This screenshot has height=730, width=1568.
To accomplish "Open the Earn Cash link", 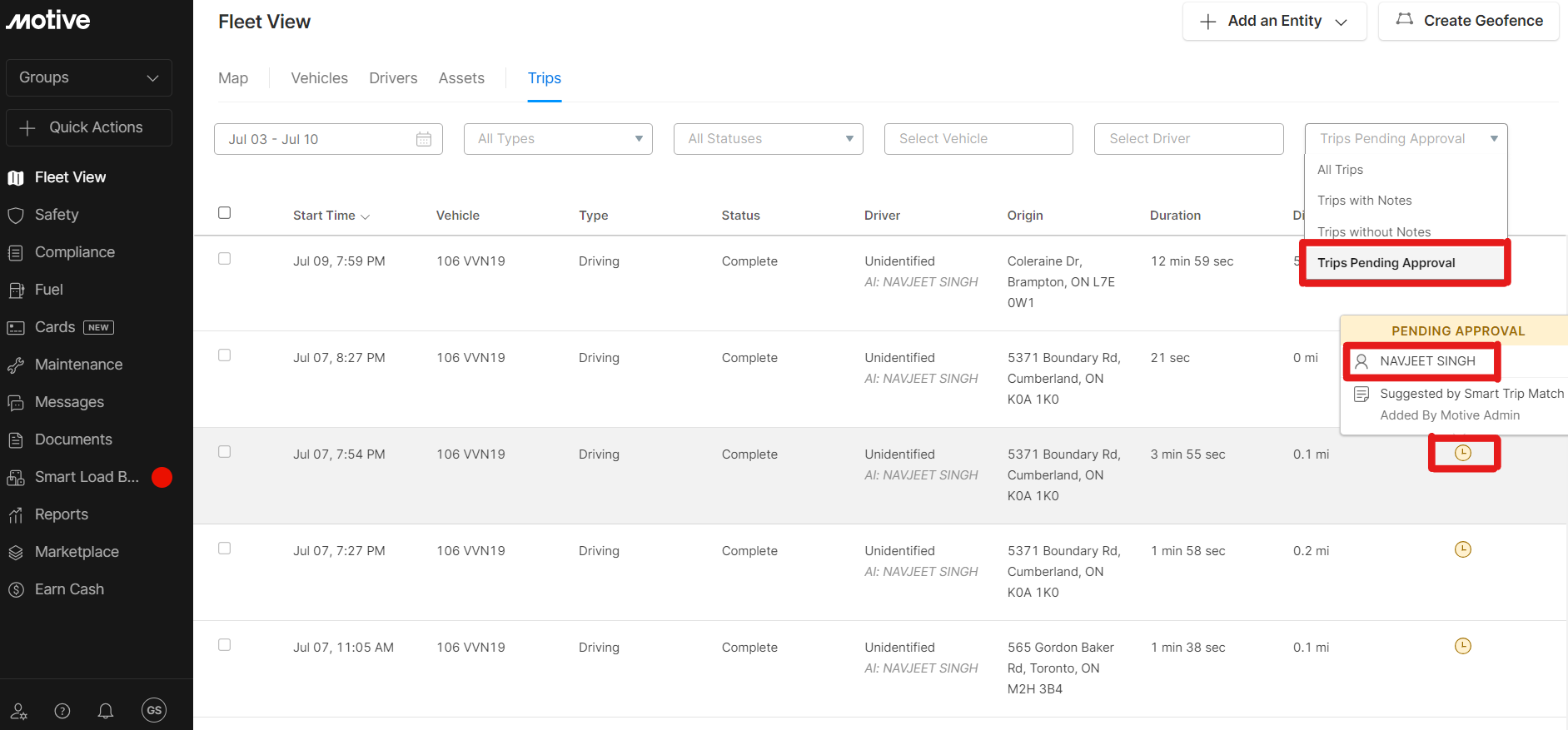I will click(x=69, y=589).
